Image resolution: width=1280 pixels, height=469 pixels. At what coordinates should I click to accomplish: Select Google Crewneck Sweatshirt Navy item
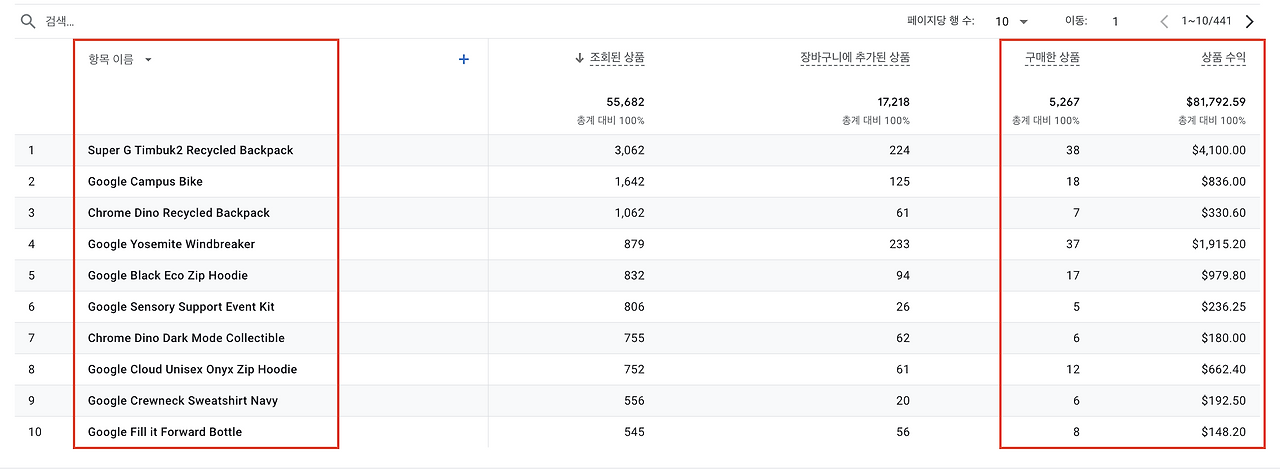(x=183, y=401)
